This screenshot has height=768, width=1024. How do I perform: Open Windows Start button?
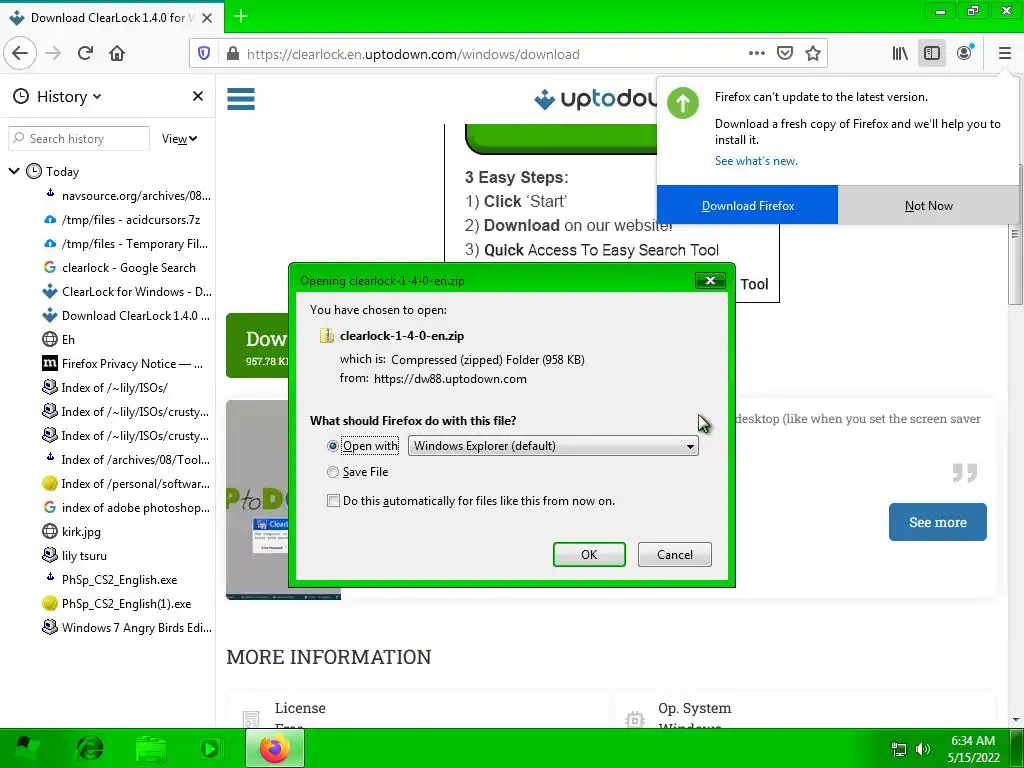pos(27,748)
